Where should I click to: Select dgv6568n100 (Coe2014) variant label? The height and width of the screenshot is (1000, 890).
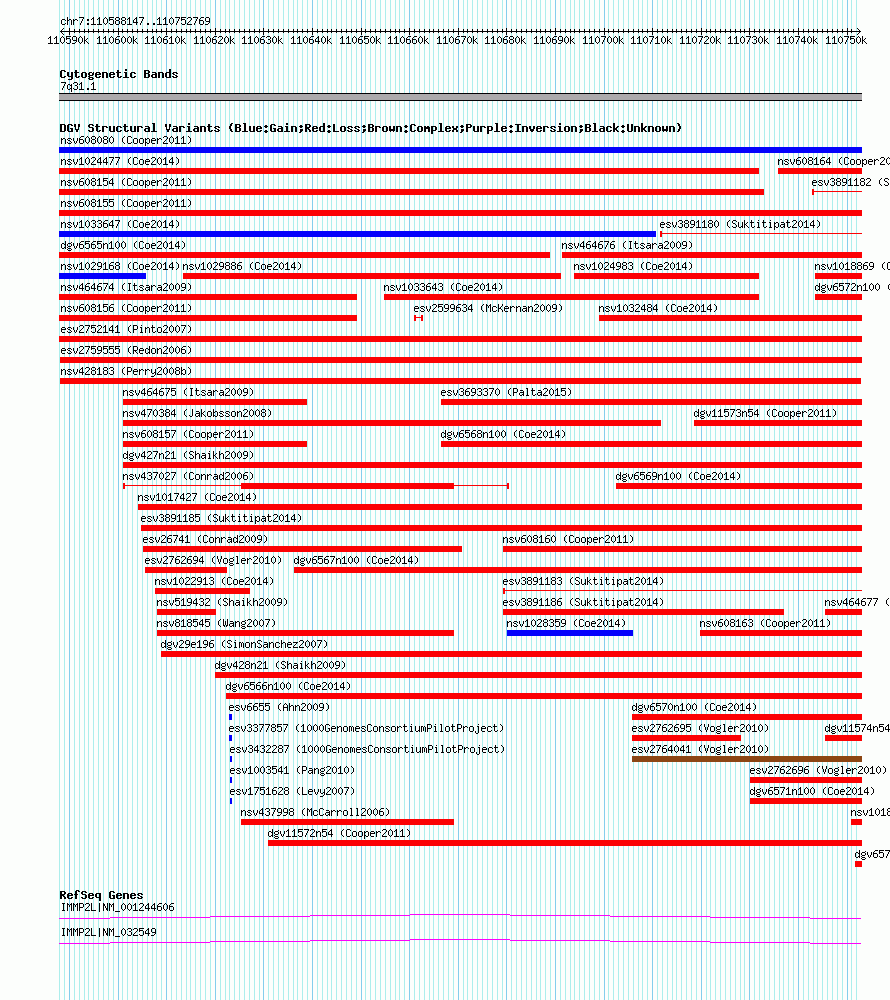[503, 435]
